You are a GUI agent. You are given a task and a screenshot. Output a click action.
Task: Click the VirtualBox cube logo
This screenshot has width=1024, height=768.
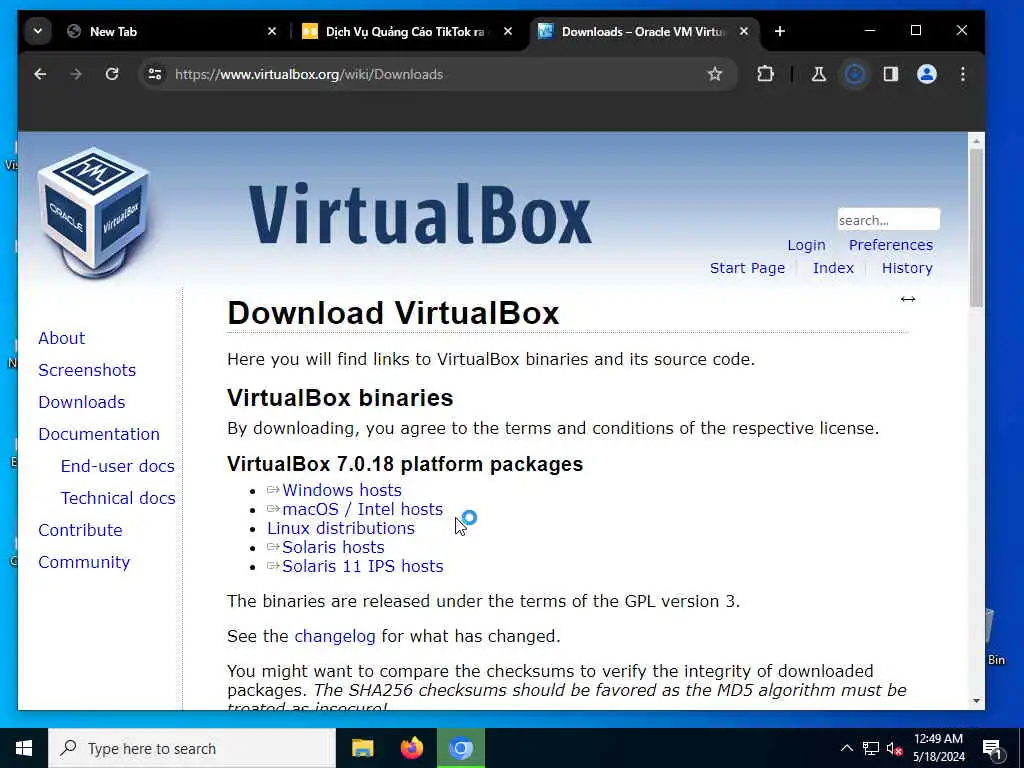95,212
